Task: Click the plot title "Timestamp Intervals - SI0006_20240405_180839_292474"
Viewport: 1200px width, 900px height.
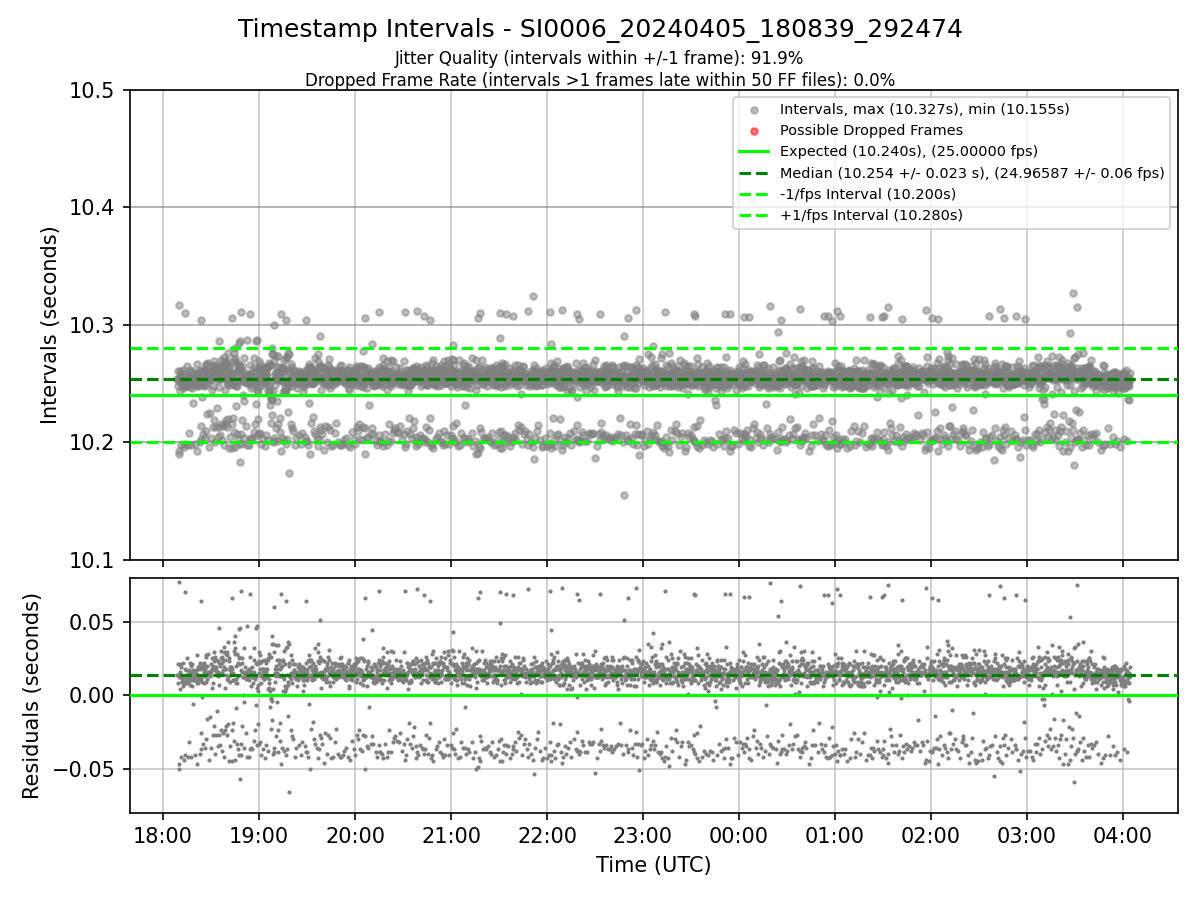Action: 600,29
